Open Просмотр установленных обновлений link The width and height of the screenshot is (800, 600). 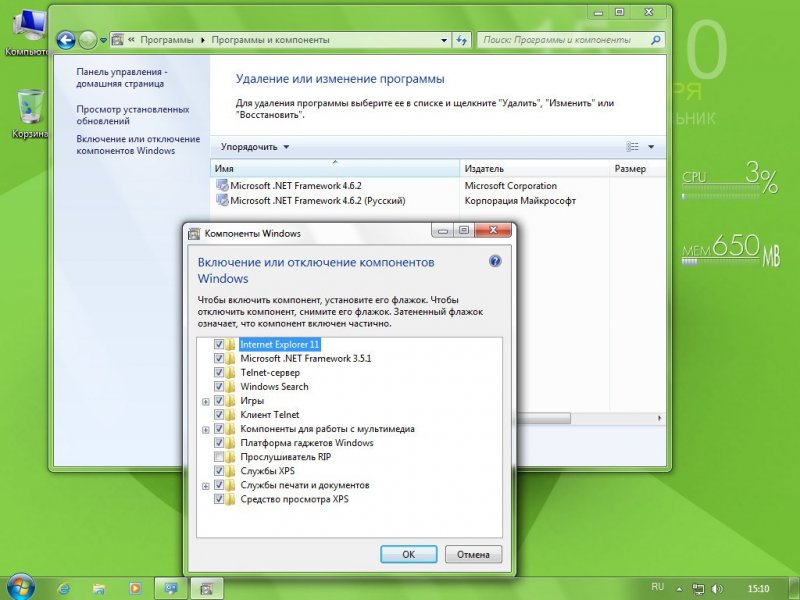pyautogui.click(x=133, y=115)
